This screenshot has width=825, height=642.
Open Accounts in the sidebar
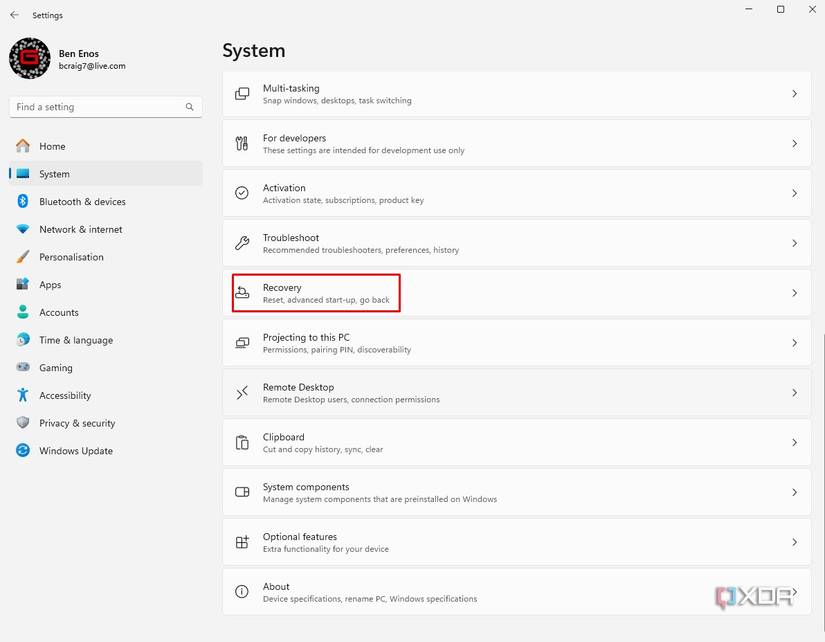point(105,312)
